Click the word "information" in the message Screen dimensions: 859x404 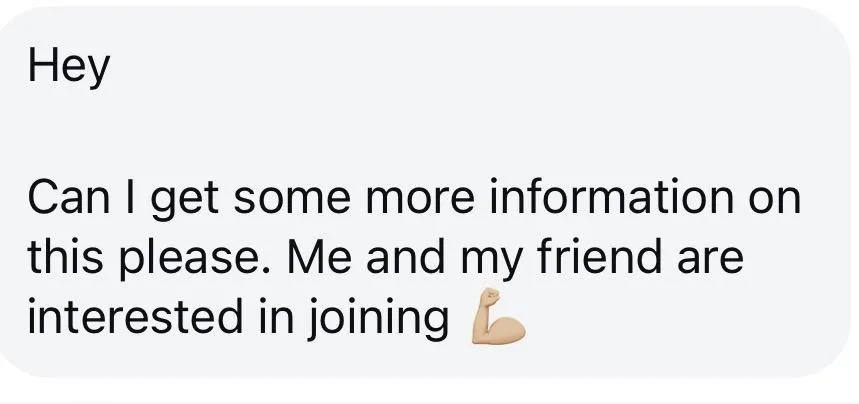[611, 197]
